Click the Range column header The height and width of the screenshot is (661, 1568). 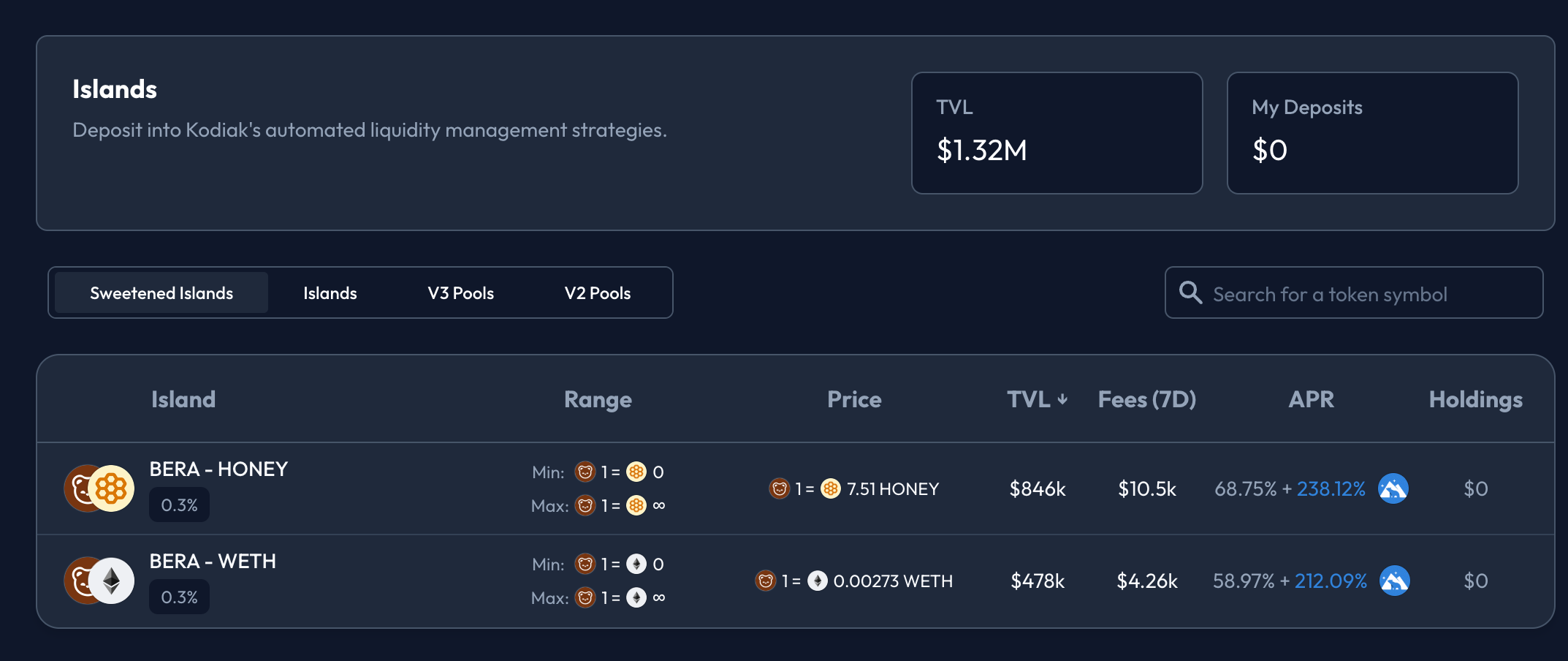click(598, 400)
